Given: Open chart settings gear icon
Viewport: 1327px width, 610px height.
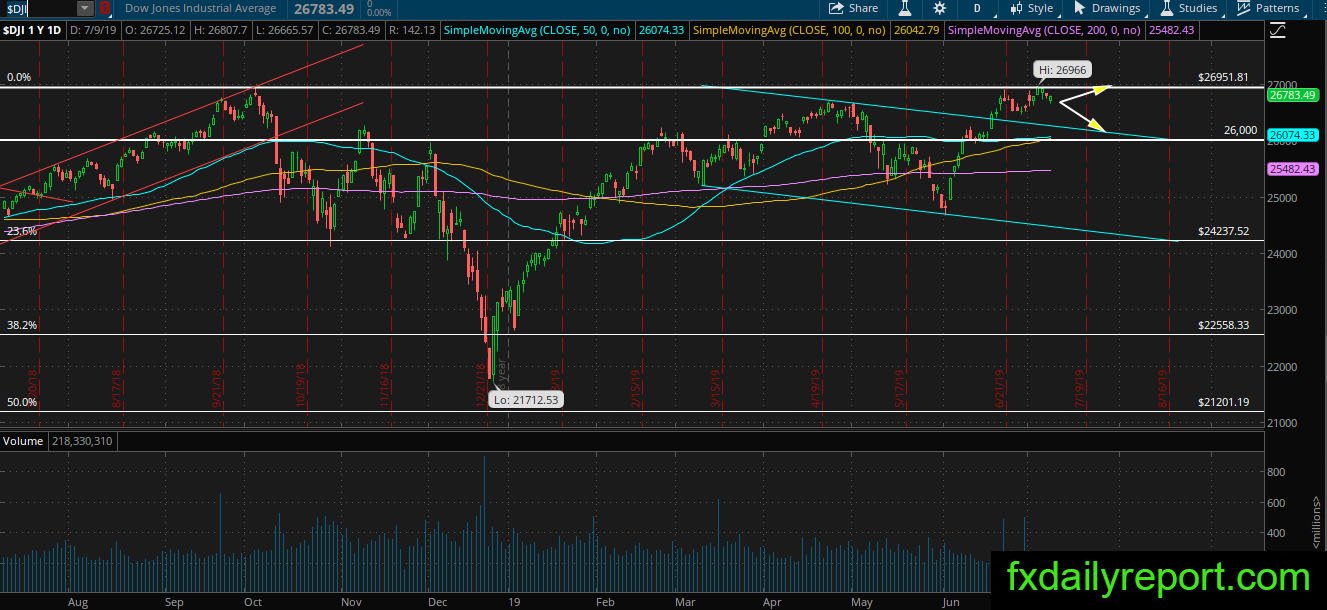Looking at the screenshot, I should [939, 8].
